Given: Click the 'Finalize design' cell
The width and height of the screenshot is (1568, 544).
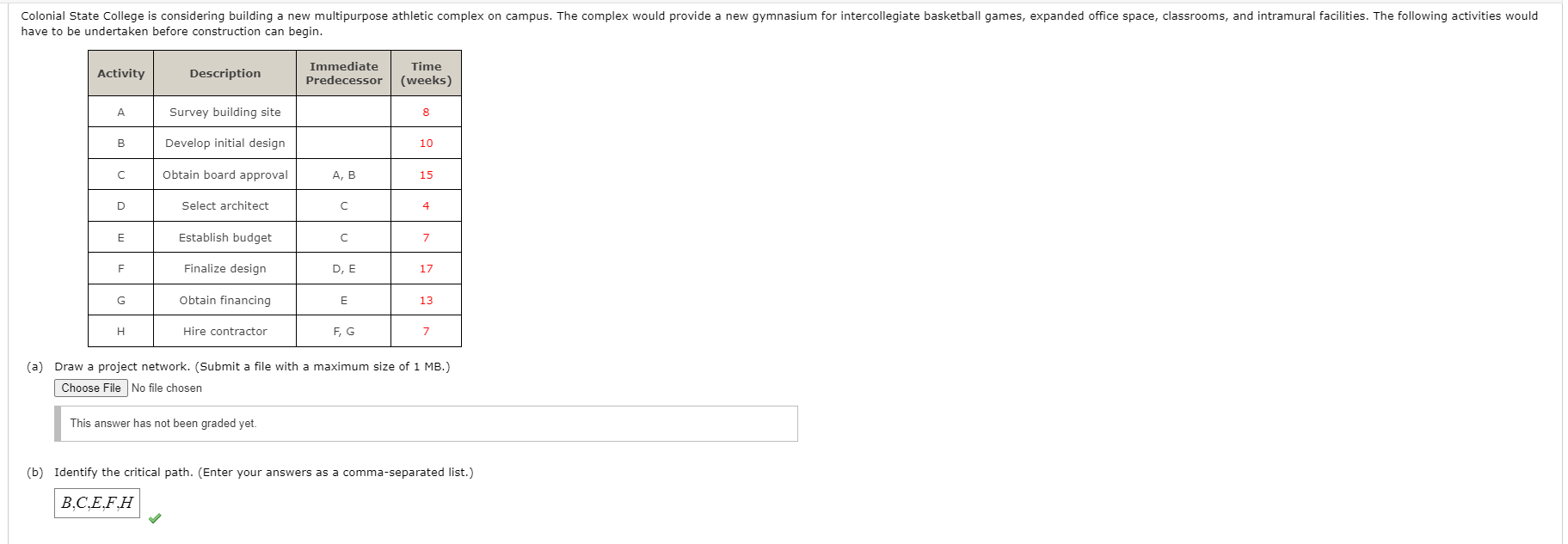Looking at the screenshot, I should click(225, 269).
